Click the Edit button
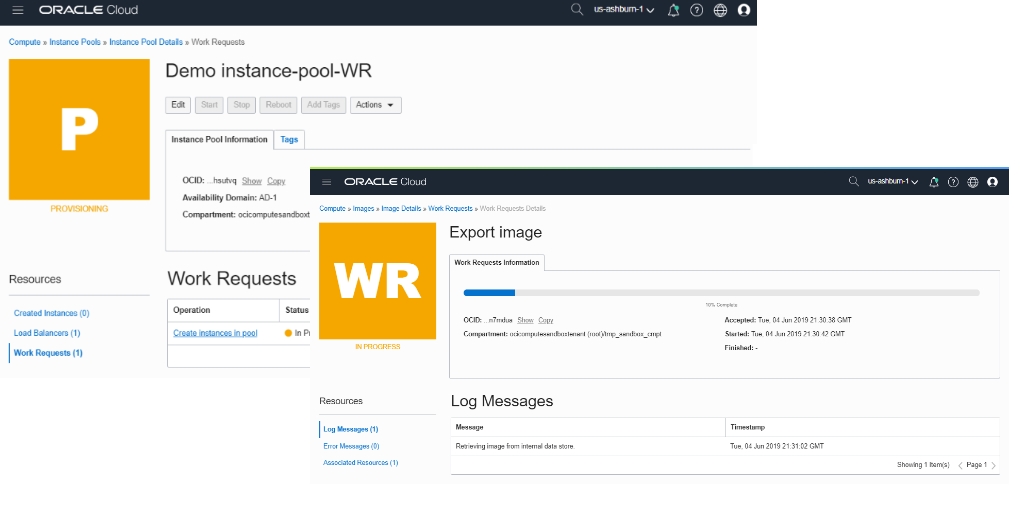 [x=178, y=105]
